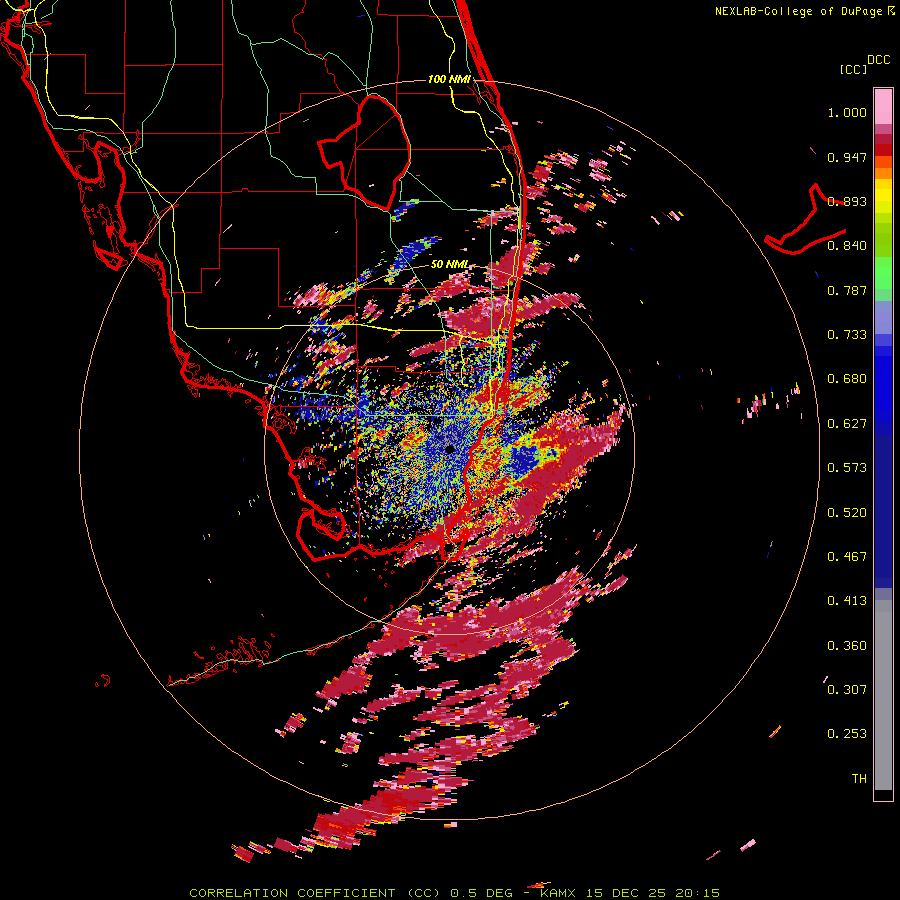Click the 100 NMI range ring label
The width and height of the screenshot is (900, 900).
449,79
